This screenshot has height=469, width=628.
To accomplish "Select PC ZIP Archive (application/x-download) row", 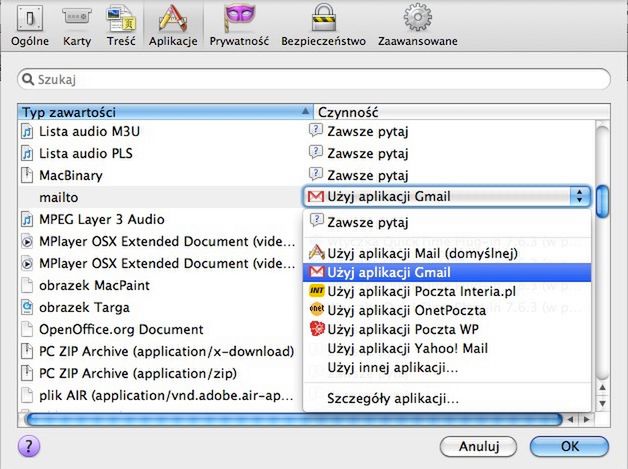I will click(160, 352).
